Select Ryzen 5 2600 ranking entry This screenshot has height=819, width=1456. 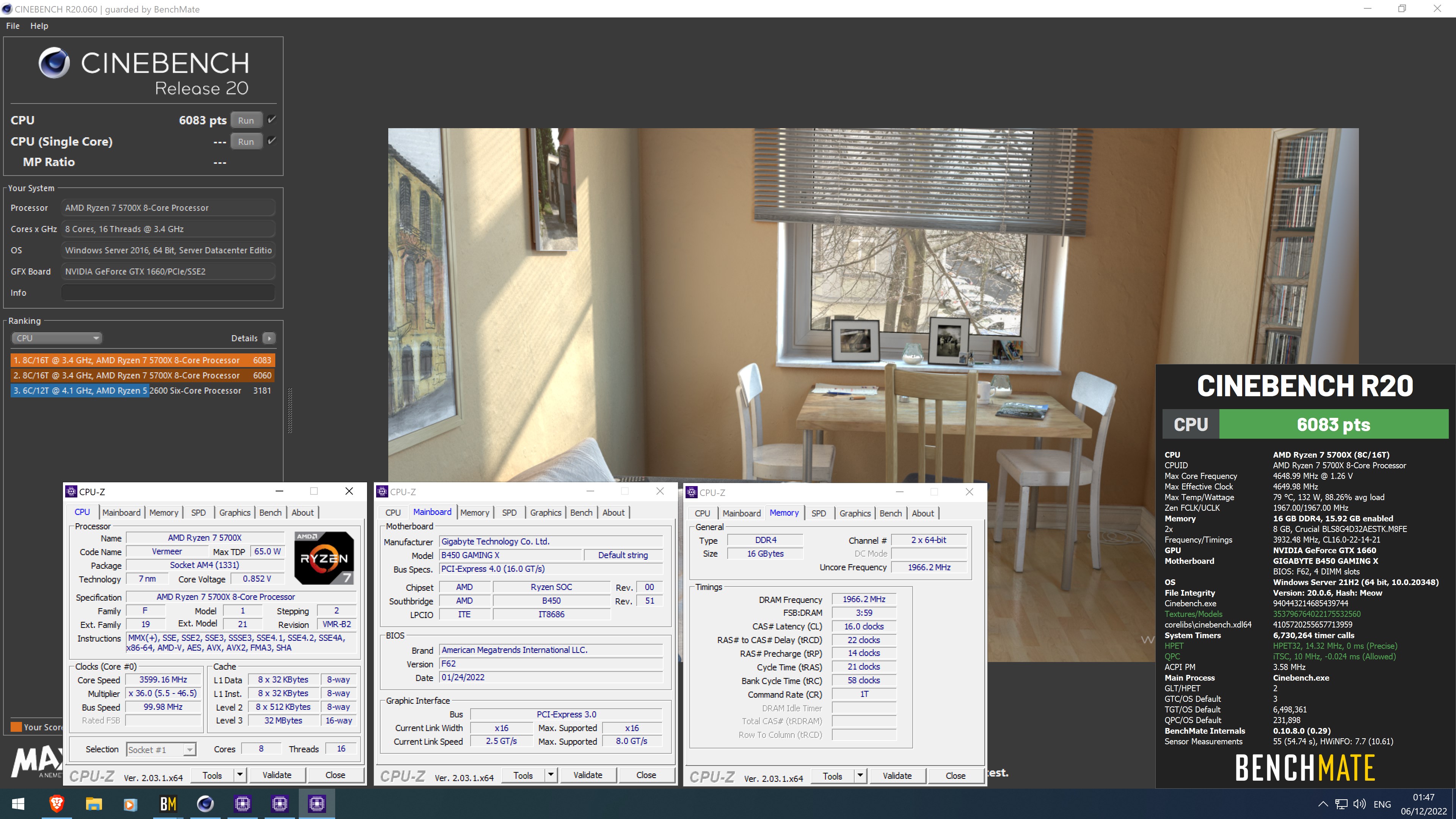pos(143,391)
